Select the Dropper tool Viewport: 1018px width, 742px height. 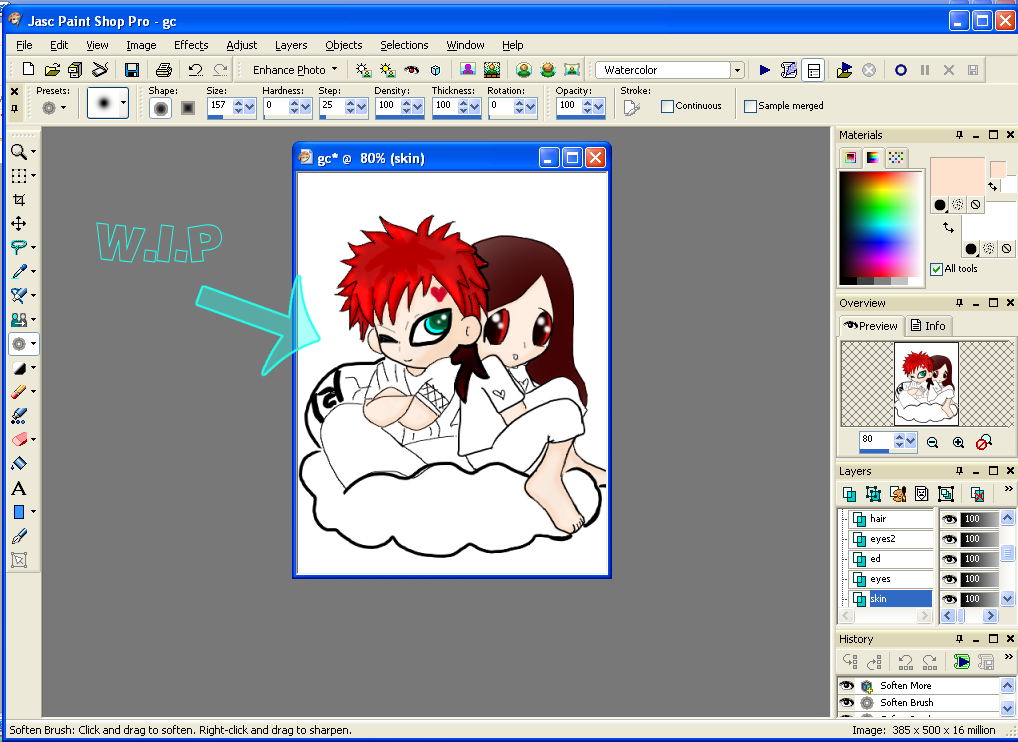19,271
